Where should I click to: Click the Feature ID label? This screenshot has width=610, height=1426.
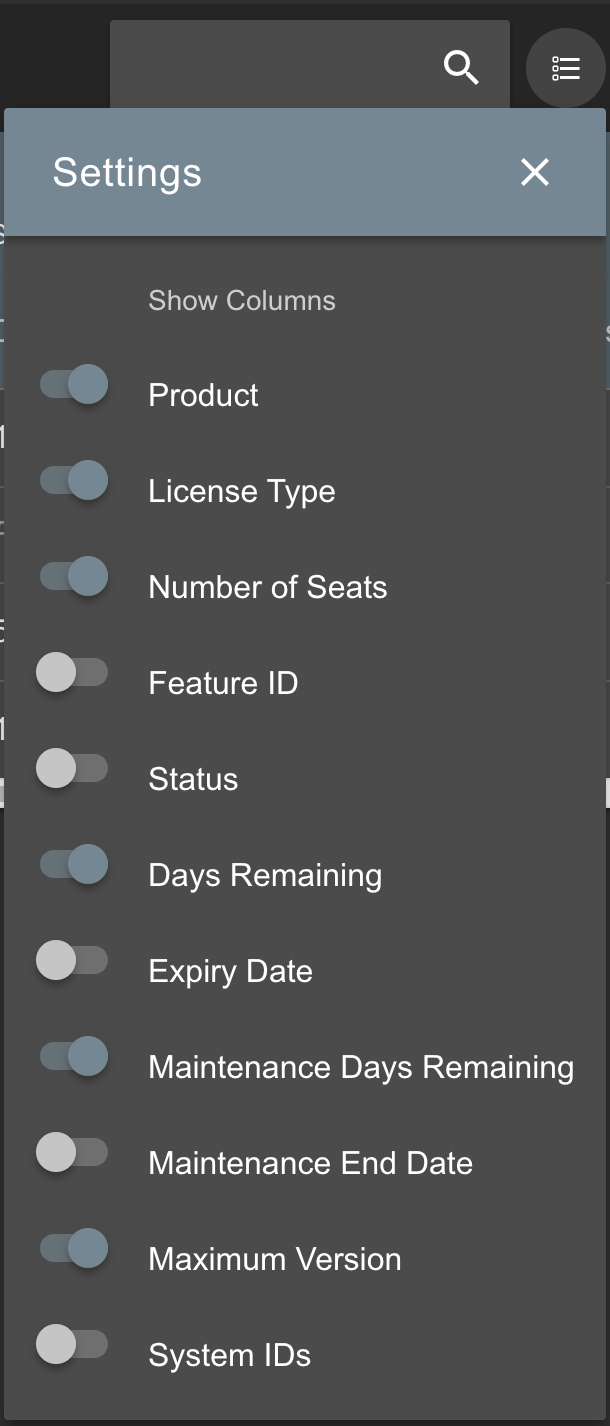click(x=223, y=683)
